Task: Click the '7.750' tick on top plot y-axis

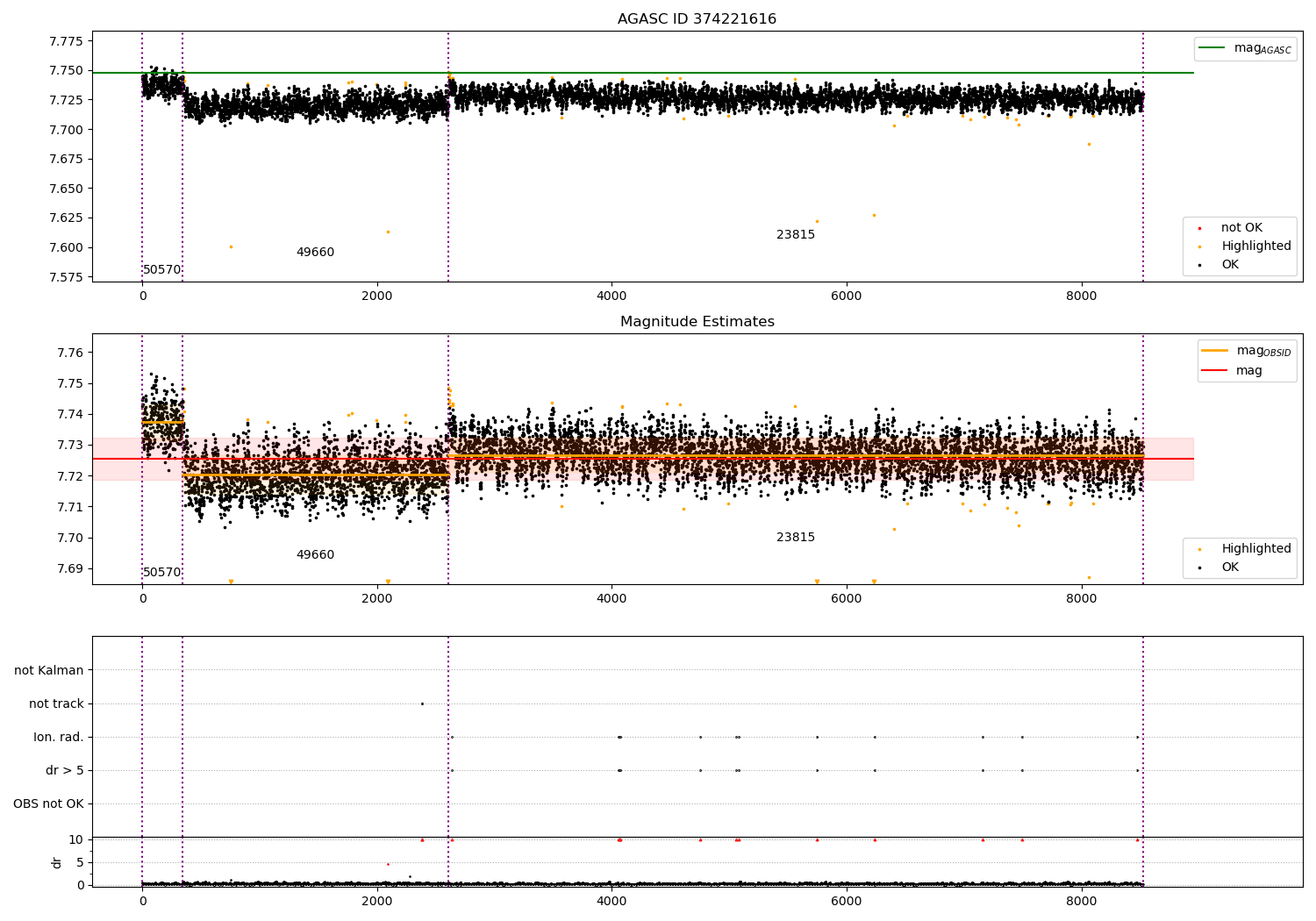Action: coord(66,71)
